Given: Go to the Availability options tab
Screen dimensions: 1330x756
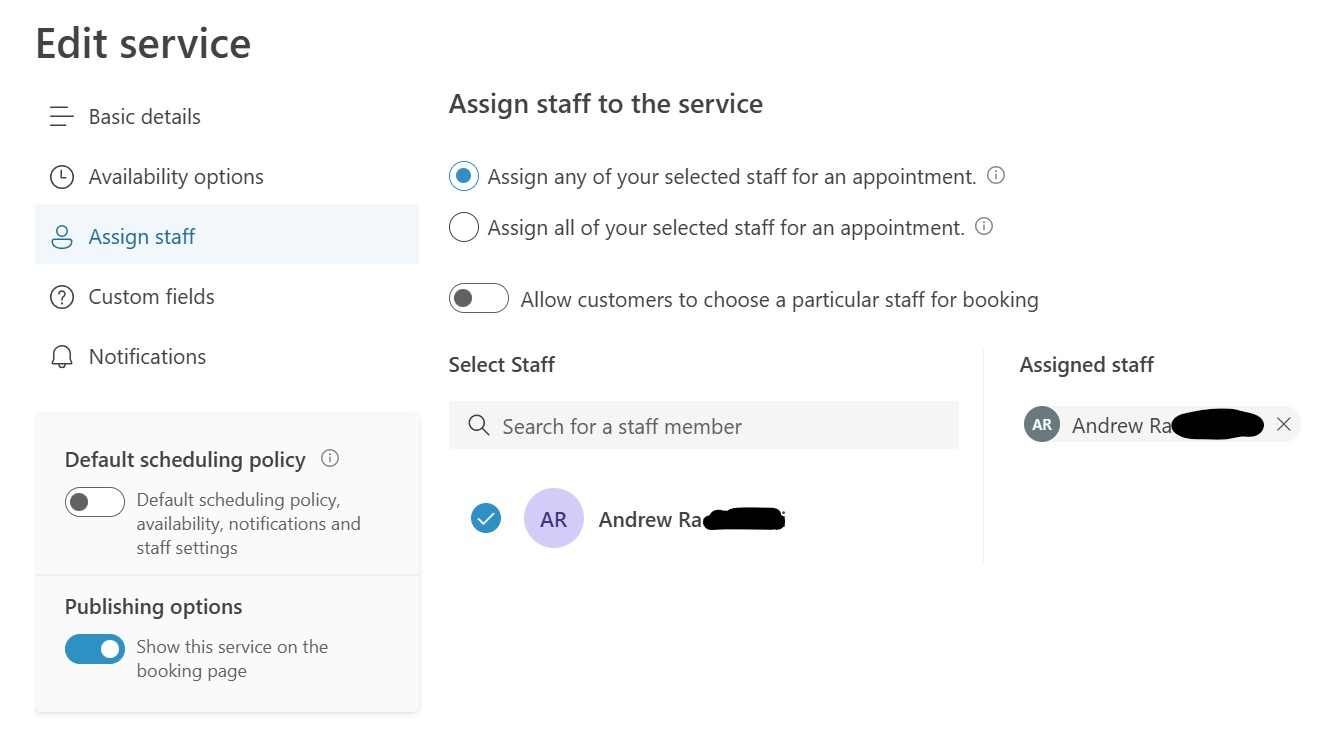Looking at the screenshot, I should pos(176,177).
